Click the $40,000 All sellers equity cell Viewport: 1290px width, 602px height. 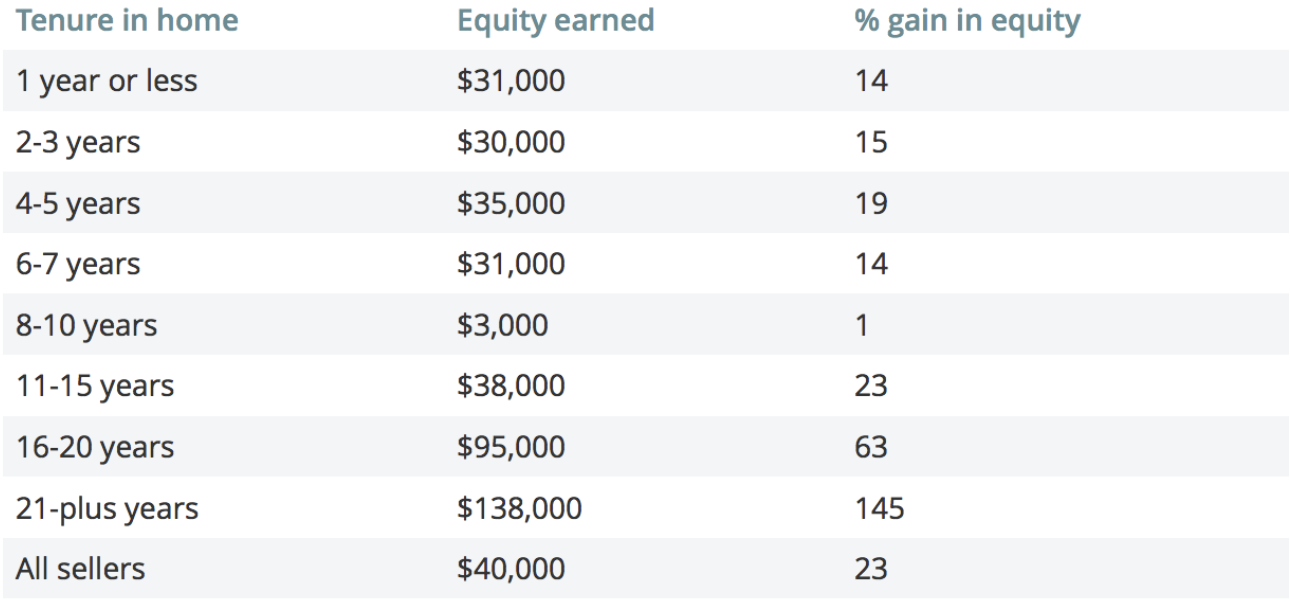(511, 569)
